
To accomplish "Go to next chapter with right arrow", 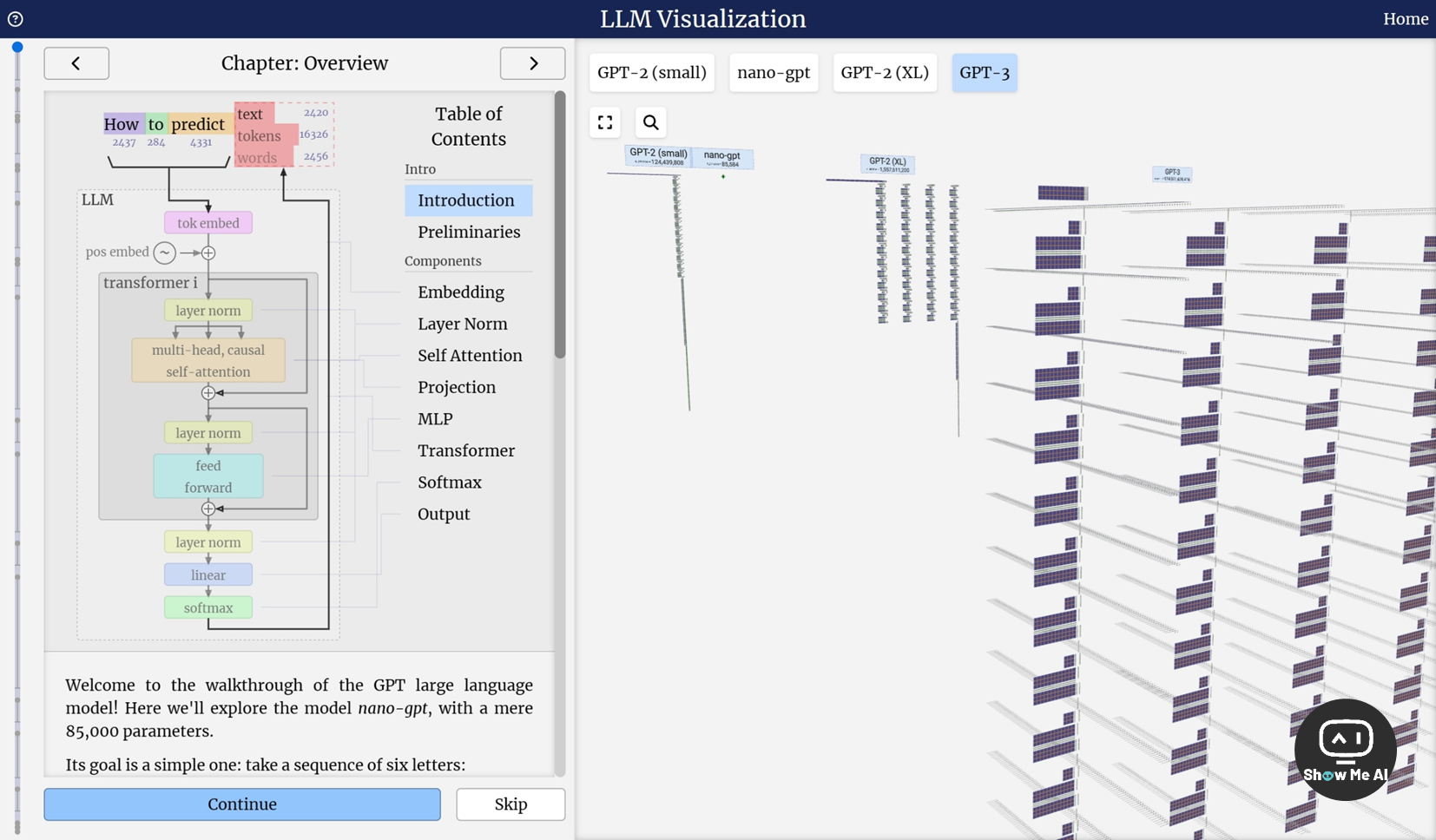I will click(x=533, y=63).
